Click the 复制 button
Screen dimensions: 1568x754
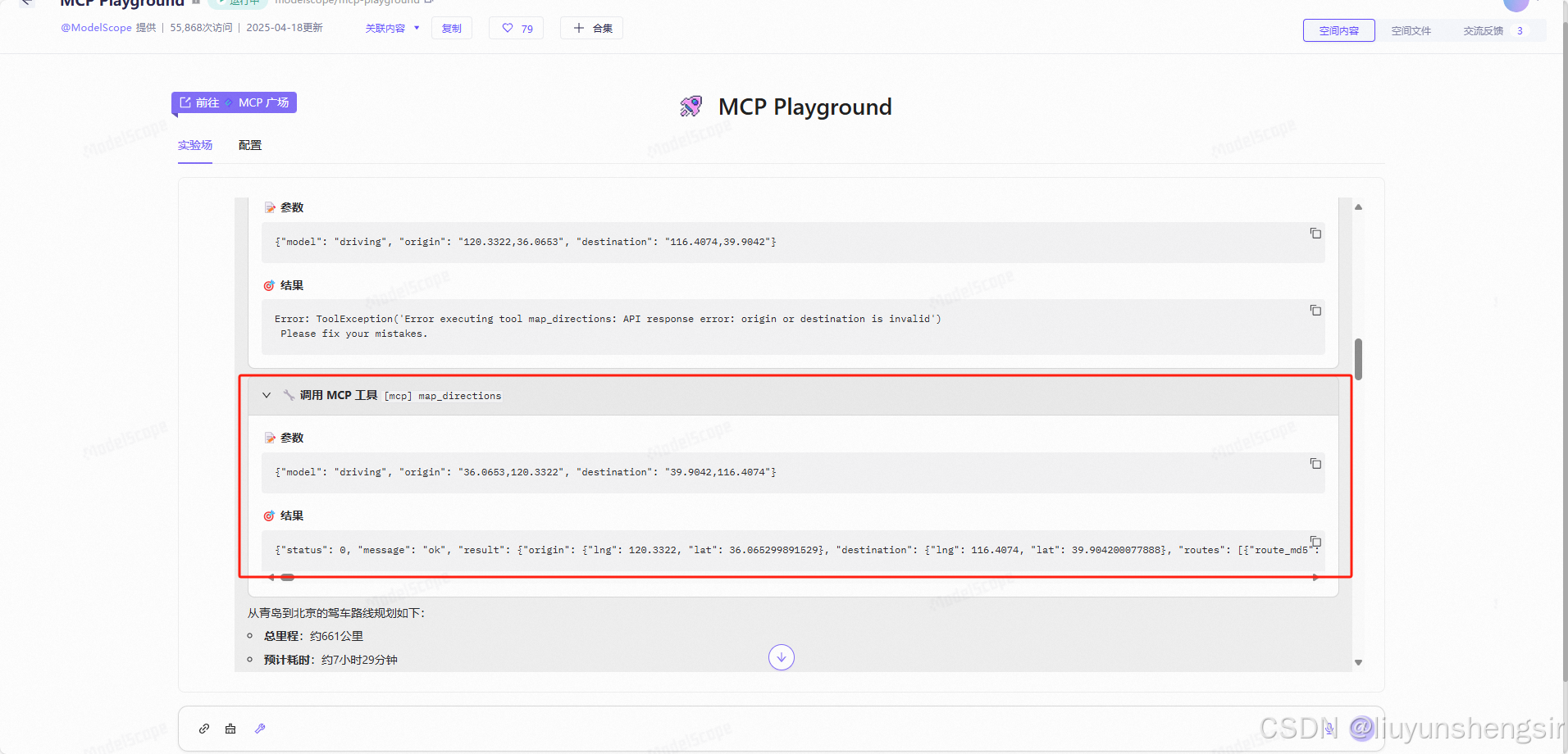coord(452,28)
